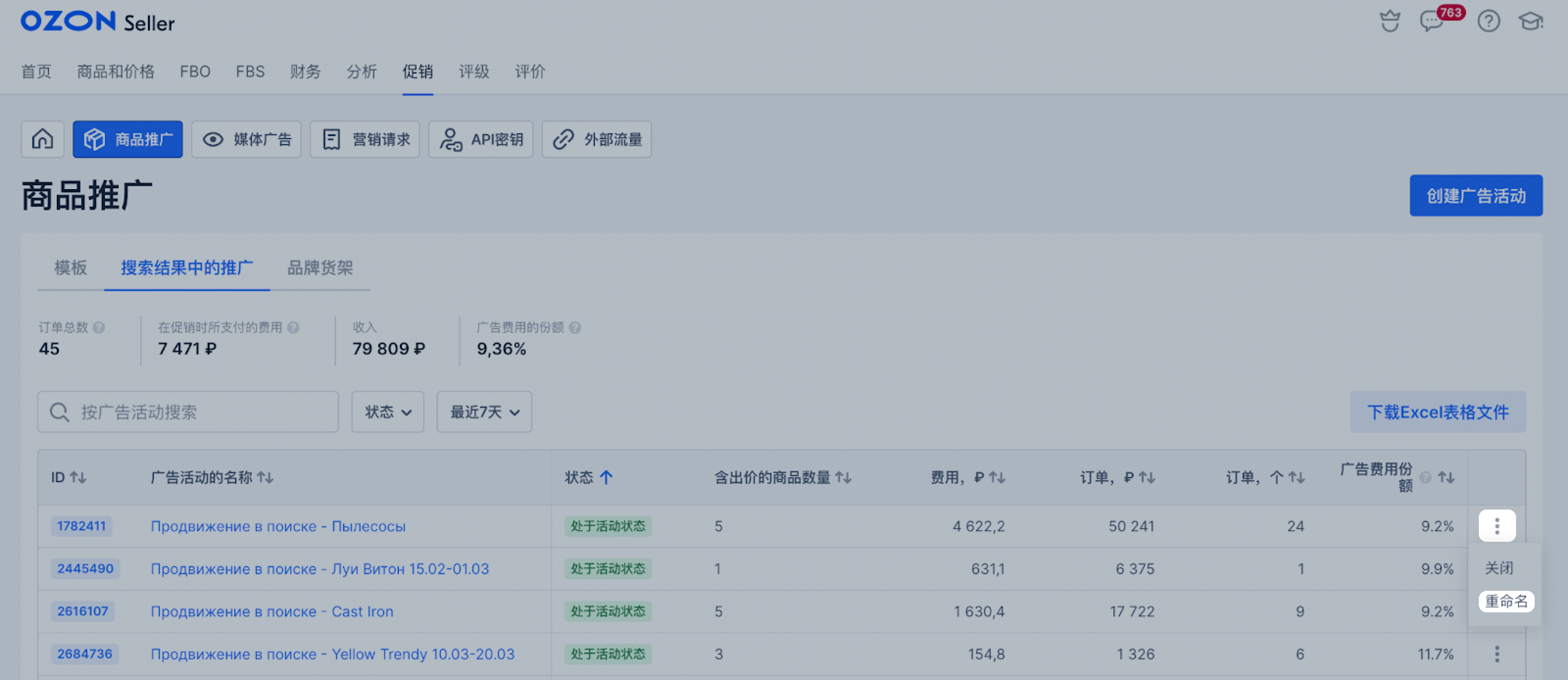Open the crown premium icon
The height and width of the screenshot is (680, 1568).
point(1390,21)
